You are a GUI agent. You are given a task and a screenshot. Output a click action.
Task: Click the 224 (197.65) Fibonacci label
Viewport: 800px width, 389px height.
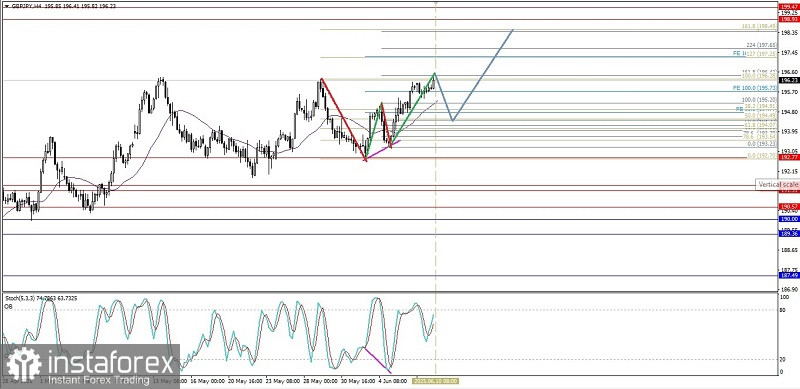pos(762,45)
